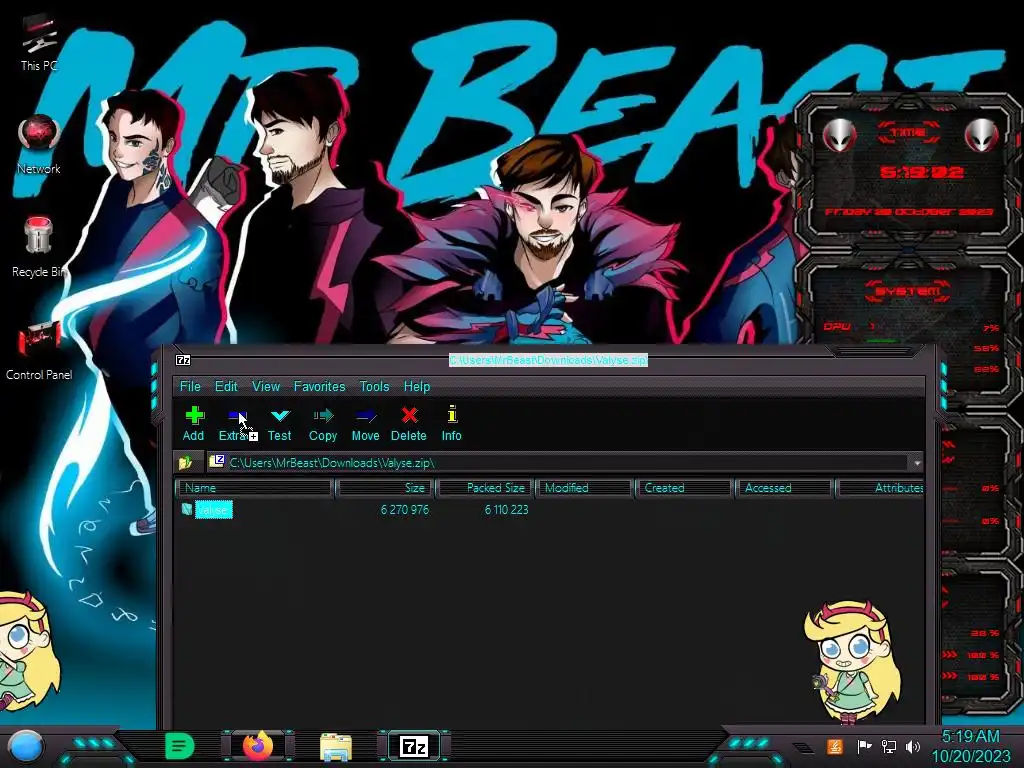Image resolution: width=1024 pixels, height=768 pixels.
Task: Select the Valyse folder icon in list
Action: tap(187, 509)
